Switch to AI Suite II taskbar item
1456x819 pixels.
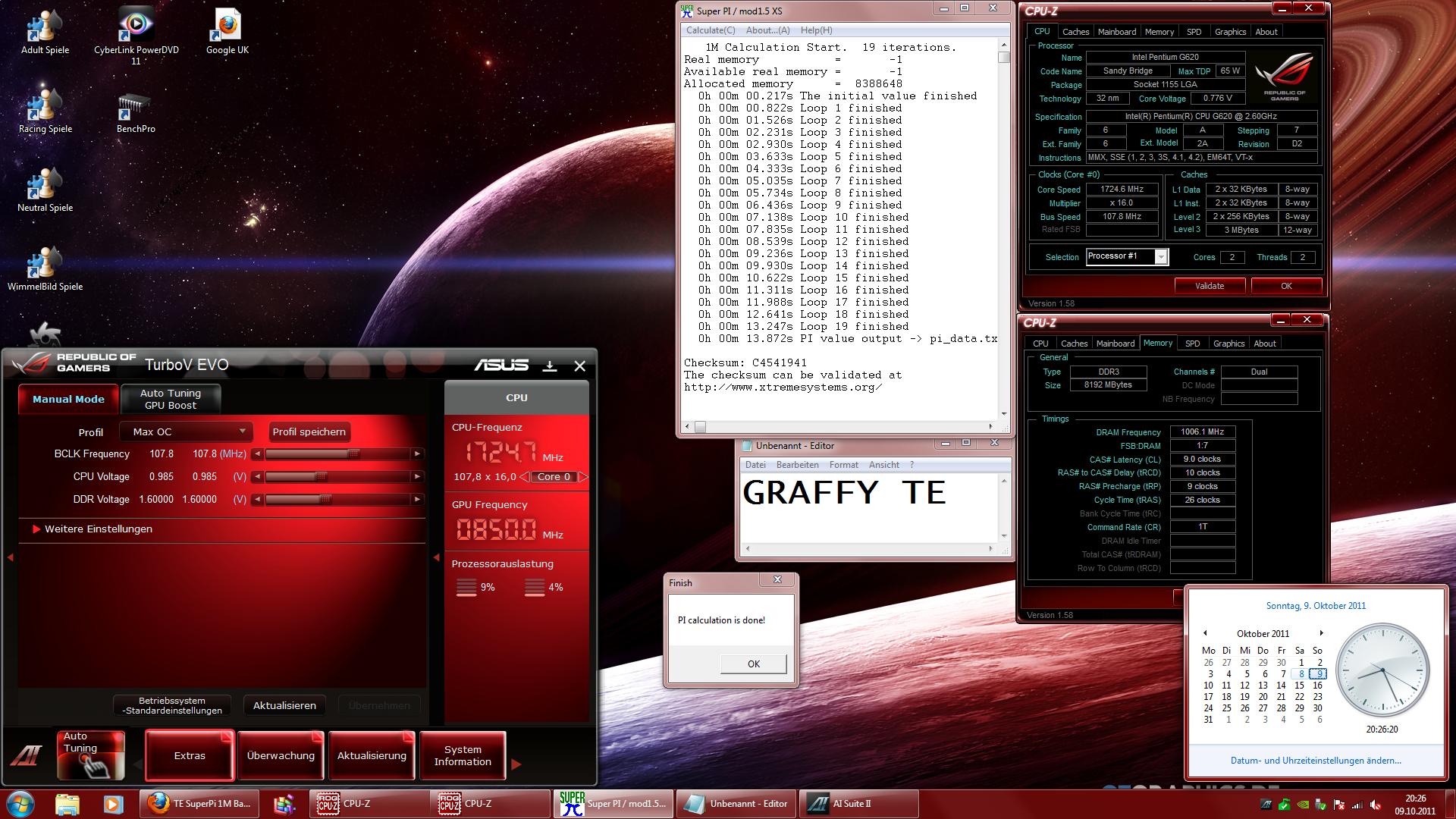858,804
